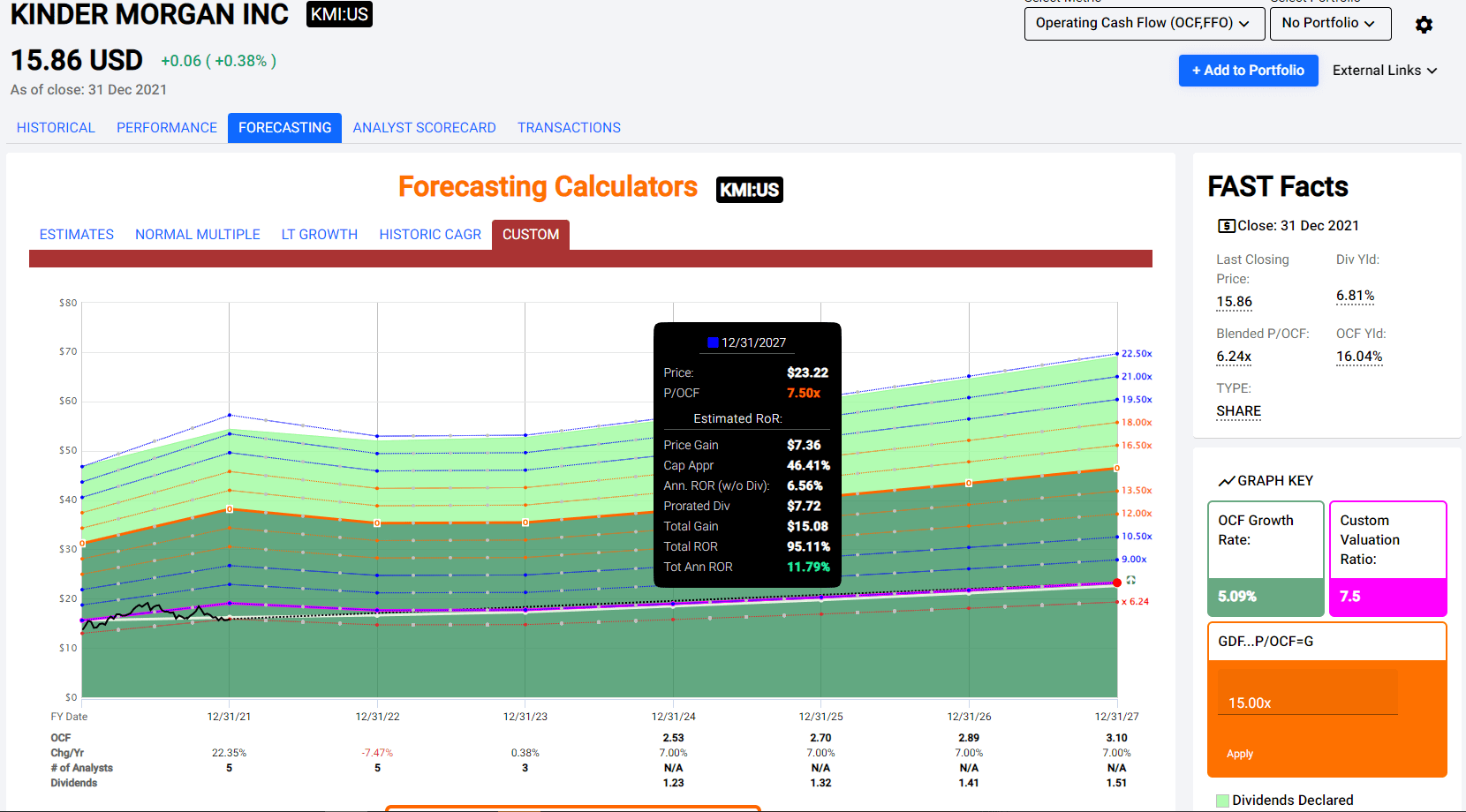This screenshot has height=812, width=1466.
Task: Click the Graph Key trend icon
Action: (1227, 481)
